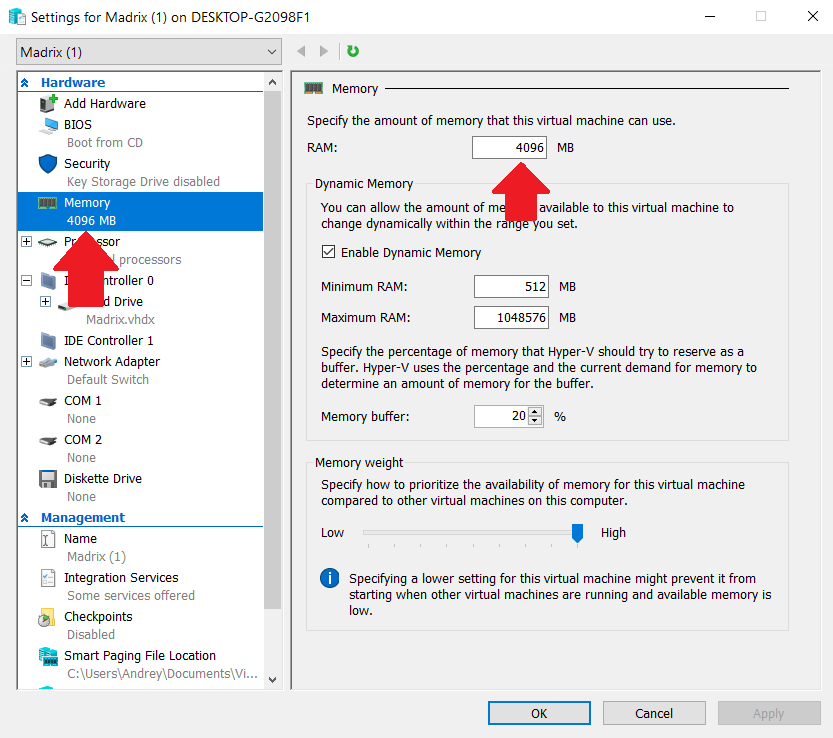The height and width of the screenshot is (738, 833).
Task: Click the Processor chip icon
Action: click(x=48, y=242)
